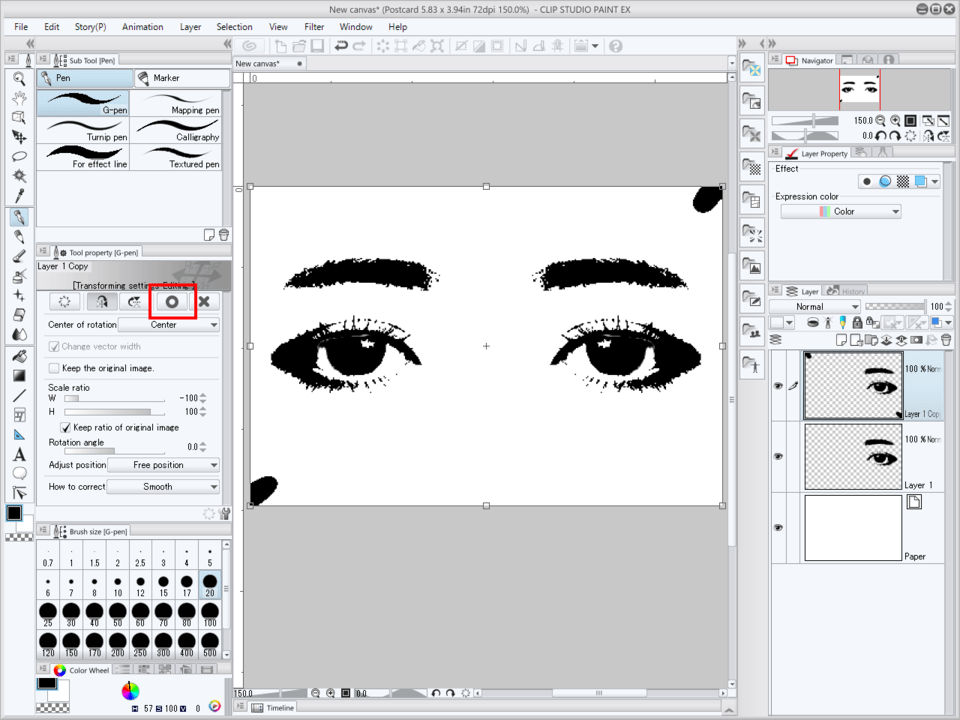Screen dimensions: 960x720
Task: Enable Keep the original image checkbox
Action: click(x=55, y=368)
